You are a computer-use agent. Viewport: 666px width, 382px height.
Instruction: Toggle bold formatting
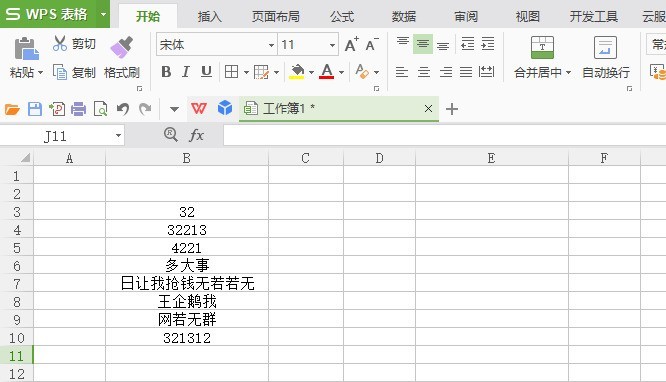(166, 72)
